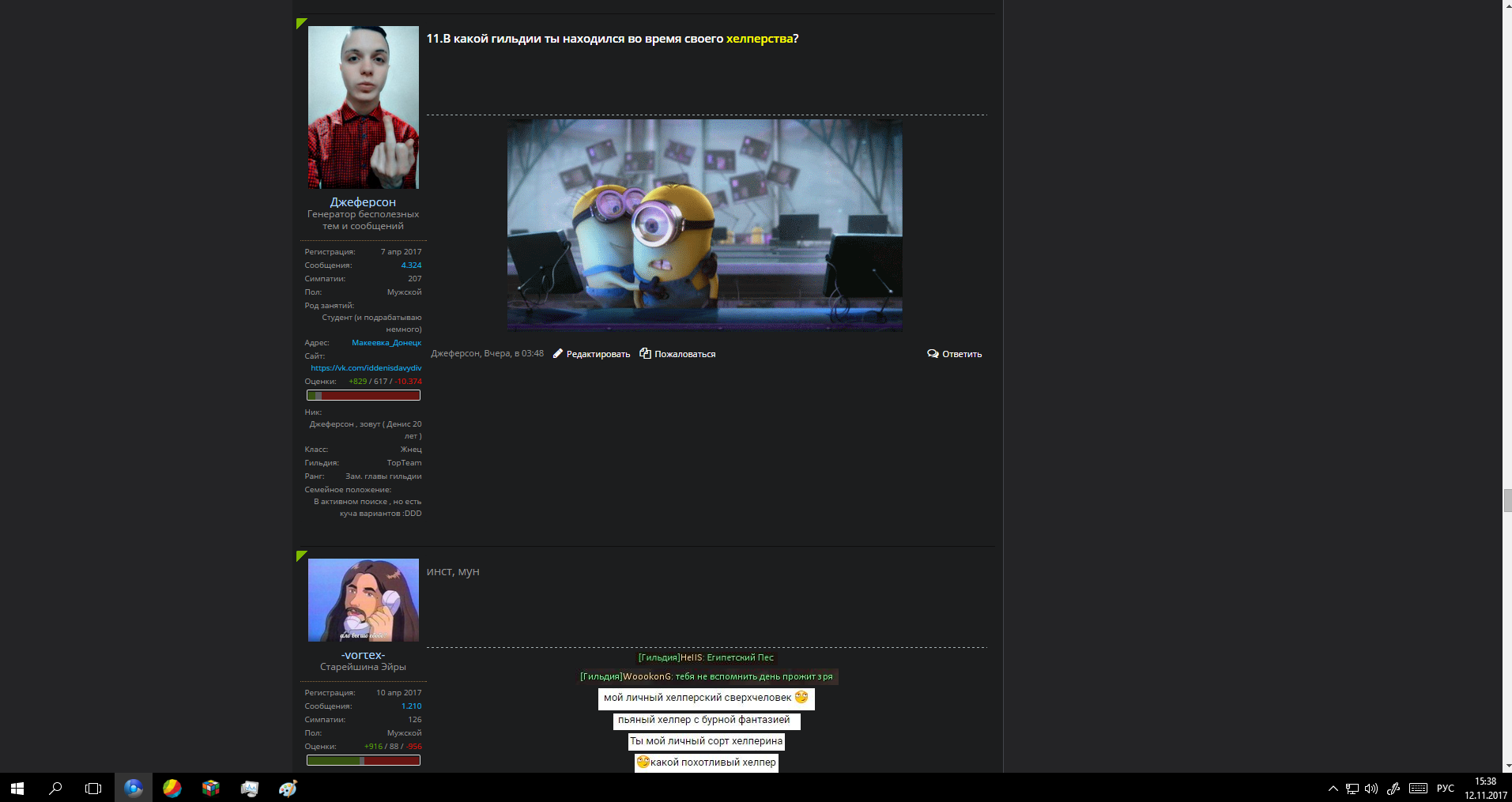Click guild value TopTeam

[x=404, y=463]
